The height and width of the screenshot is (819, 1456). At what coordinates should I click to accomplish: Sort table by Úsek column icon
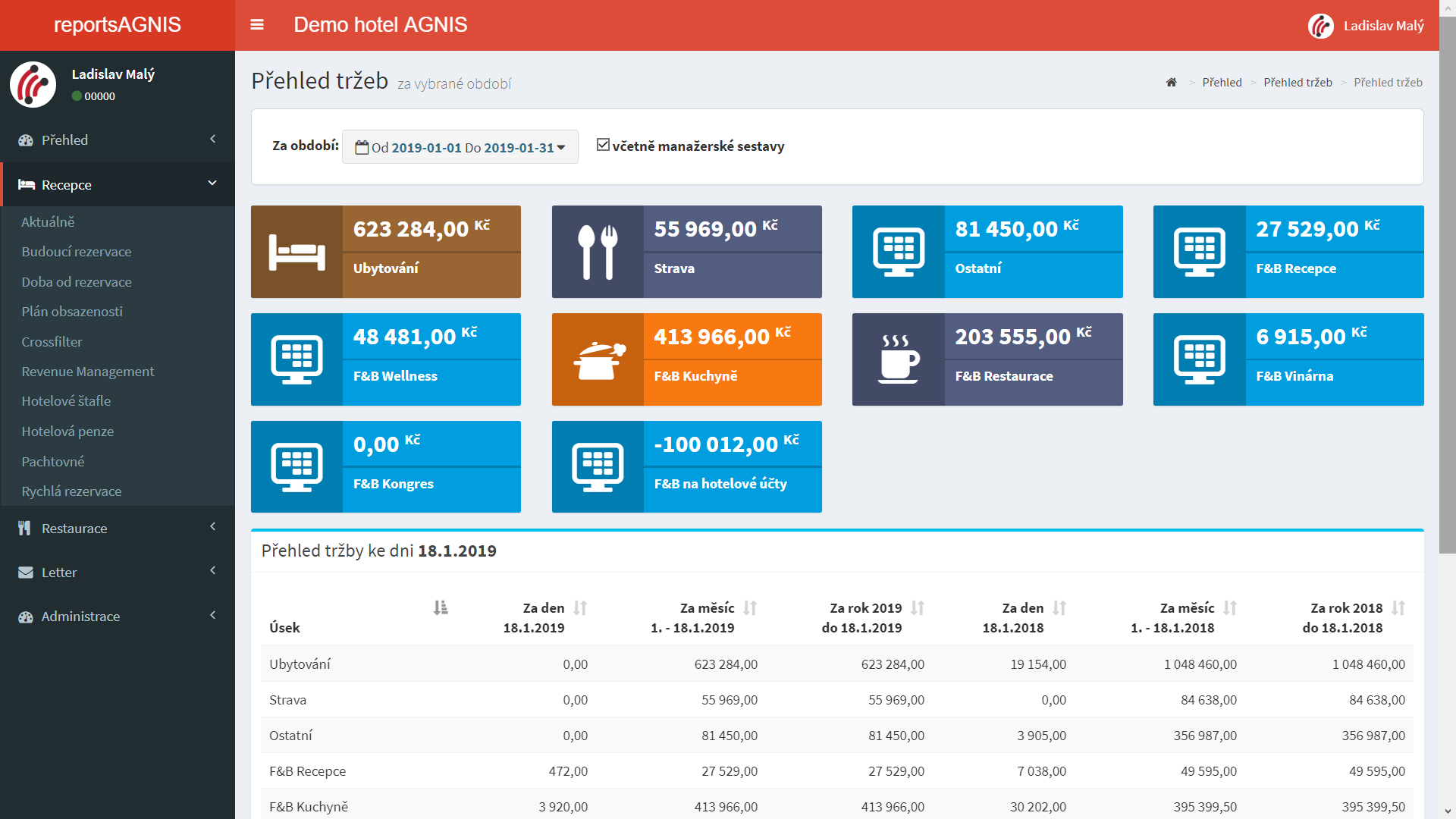[441, 607]
